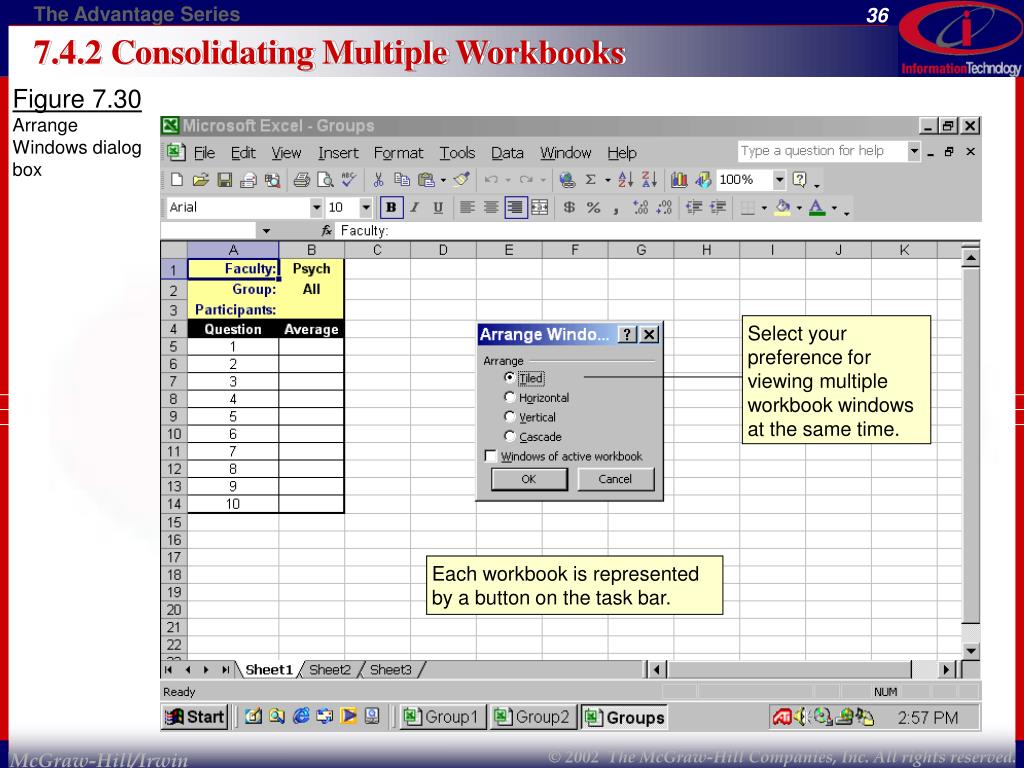1024x768 pixels.
Task: Open the File menu
Action: [204, 153]
